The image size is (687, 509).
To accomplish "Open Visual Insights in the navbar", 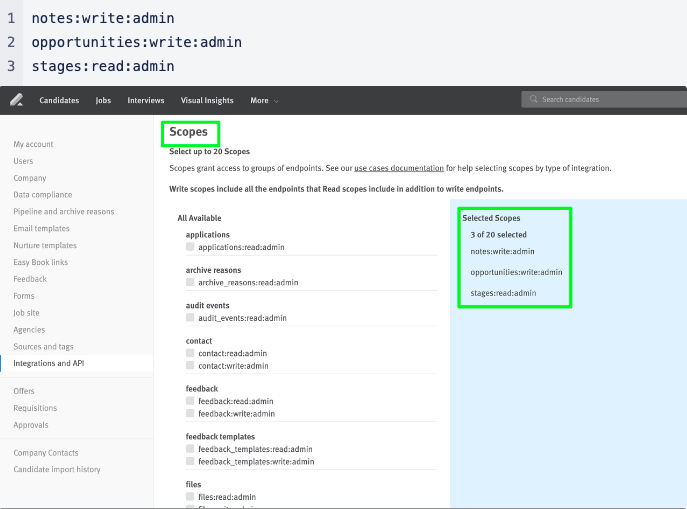I will (207, 100).
